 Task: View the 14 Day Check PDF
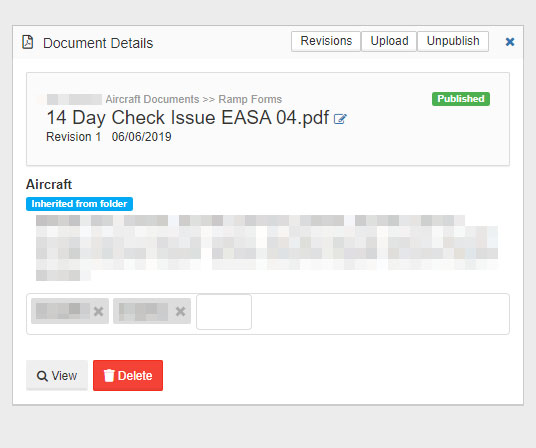[x=57, y=376]
